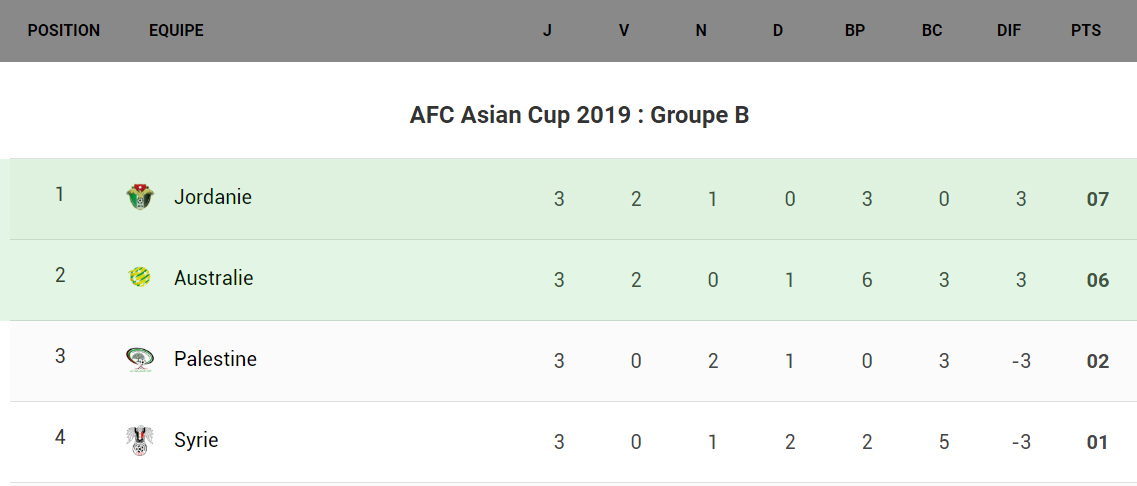The width and height of the screenshot is (1137, 486).
Task: Click the EQUIPE column header
Action: pyautogui.click(x=176, y=31)
